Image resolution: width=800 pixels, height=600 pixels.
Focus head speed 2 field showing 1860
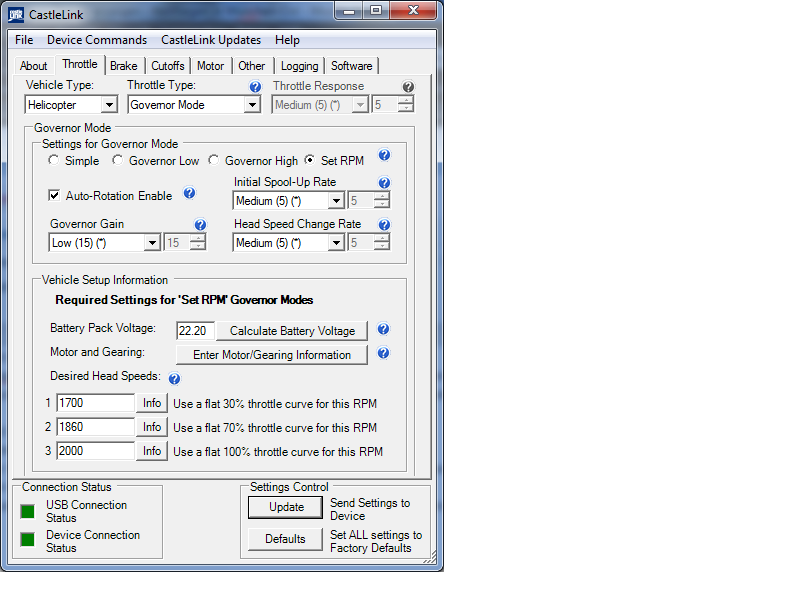click(95, 427)
